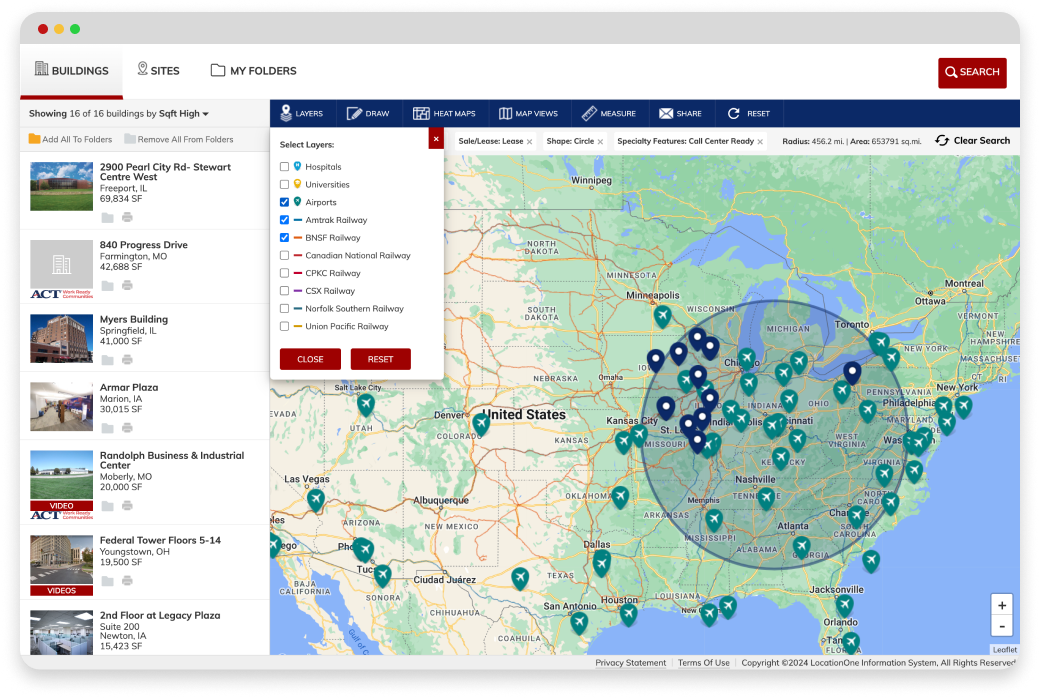Open the Heat Maps tool
This screenshot has height=698, width=1040.
[x=444, y=113]
